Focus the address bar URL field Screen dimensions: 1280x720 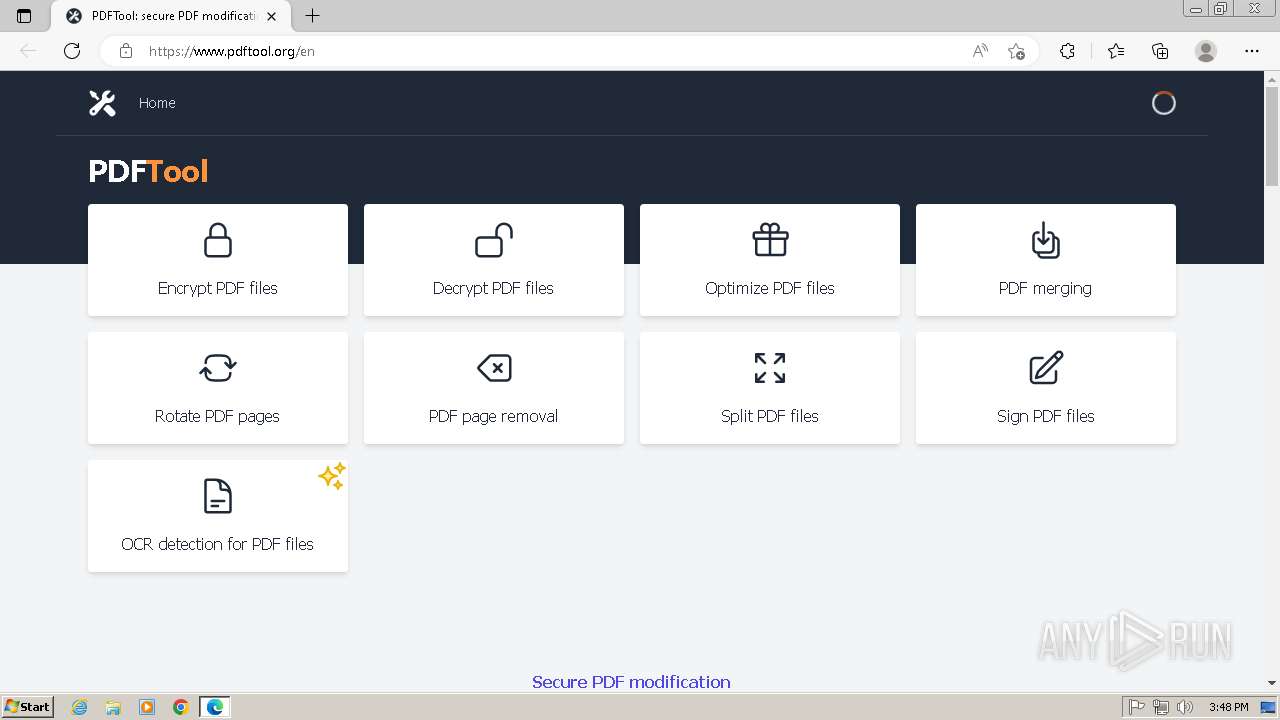coord(555,51)
